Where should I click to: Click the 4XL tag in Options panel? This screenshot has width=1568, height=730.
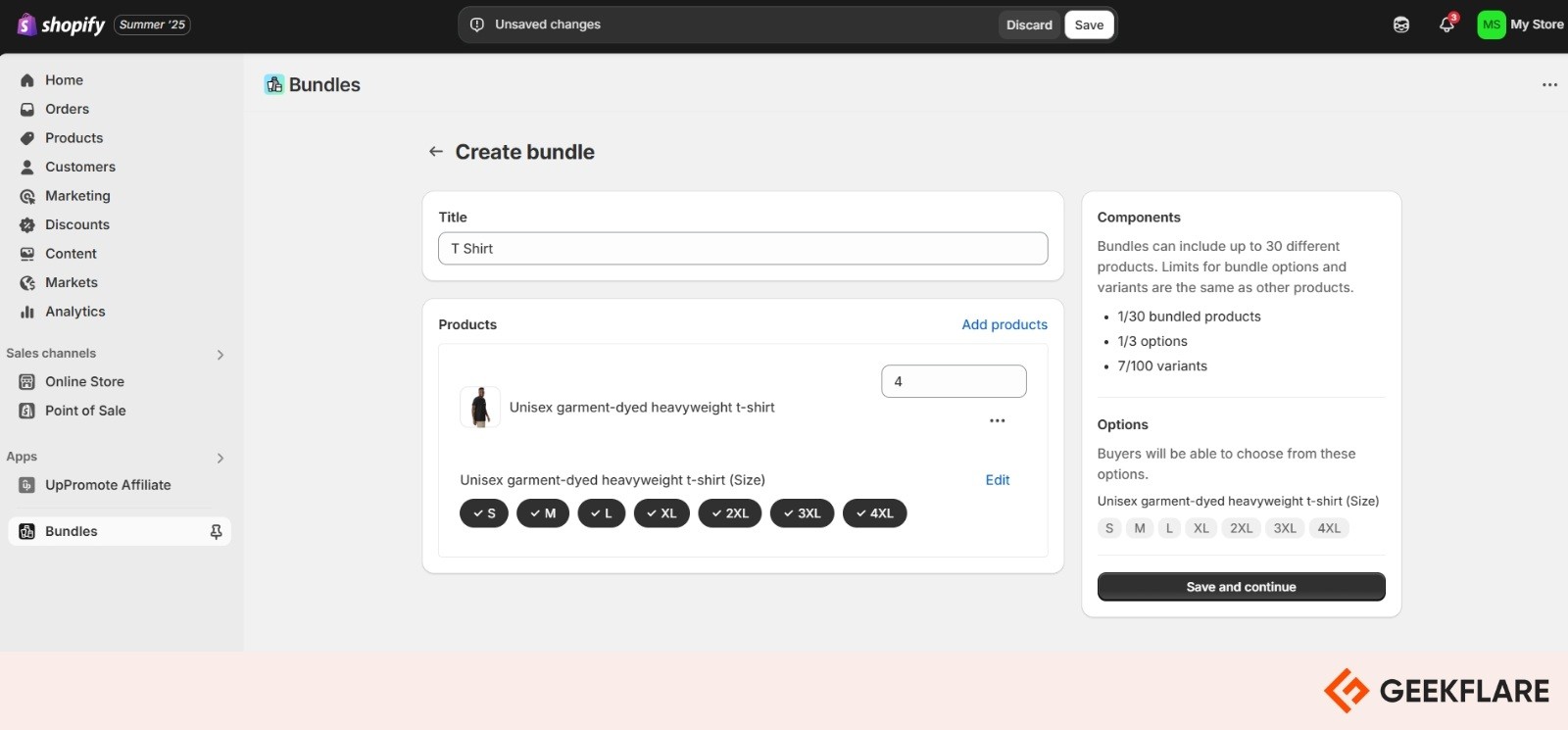1329,529
